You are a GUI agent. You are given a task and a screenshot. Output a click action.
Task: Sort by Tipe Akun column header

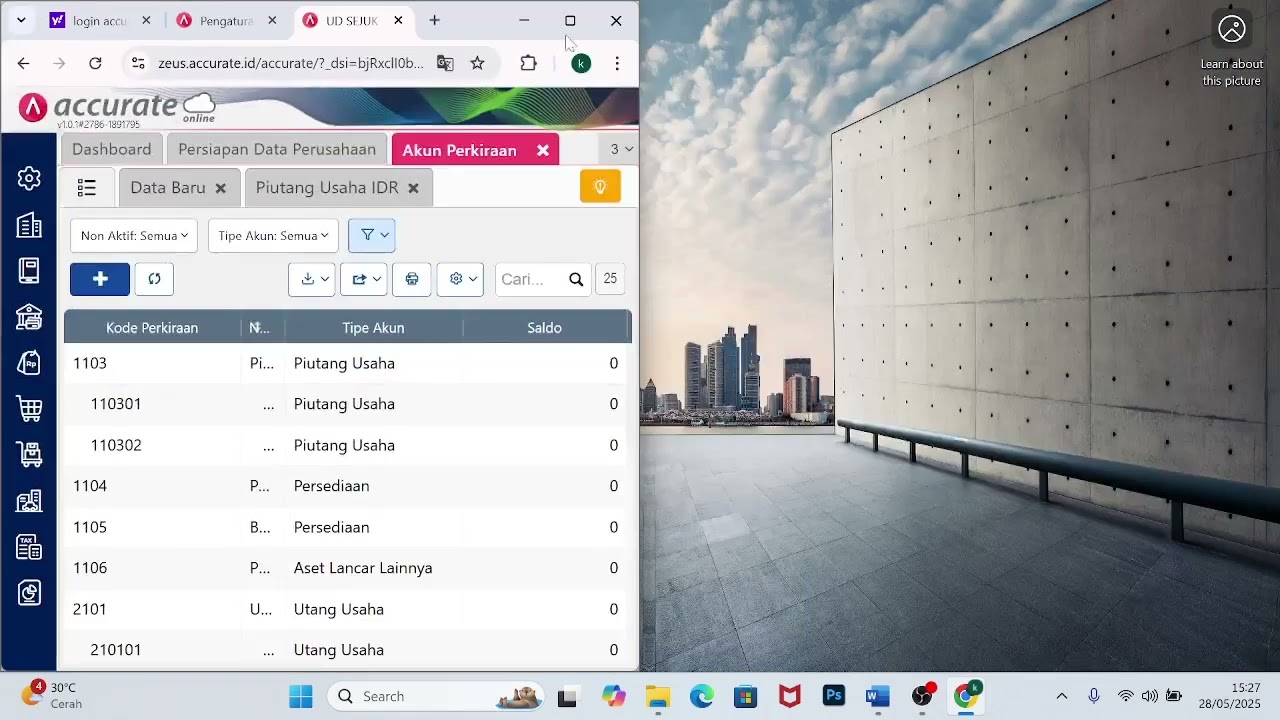point(373,327)
